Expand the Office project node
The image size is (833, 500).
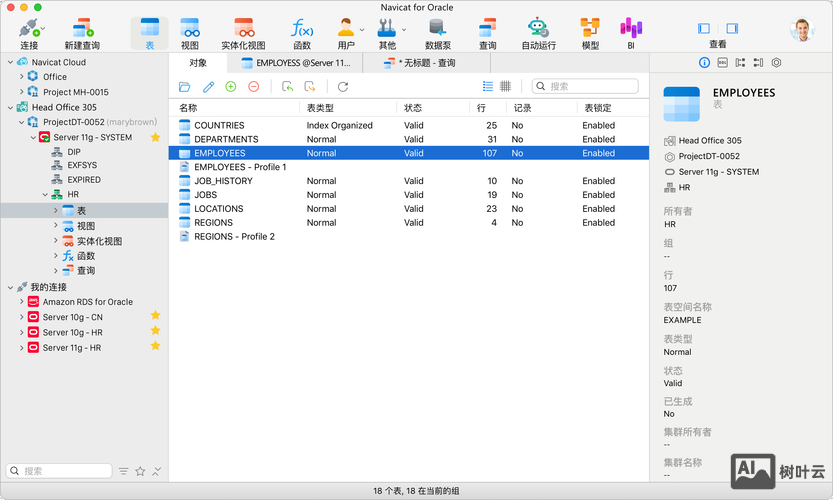pos(21,77)
